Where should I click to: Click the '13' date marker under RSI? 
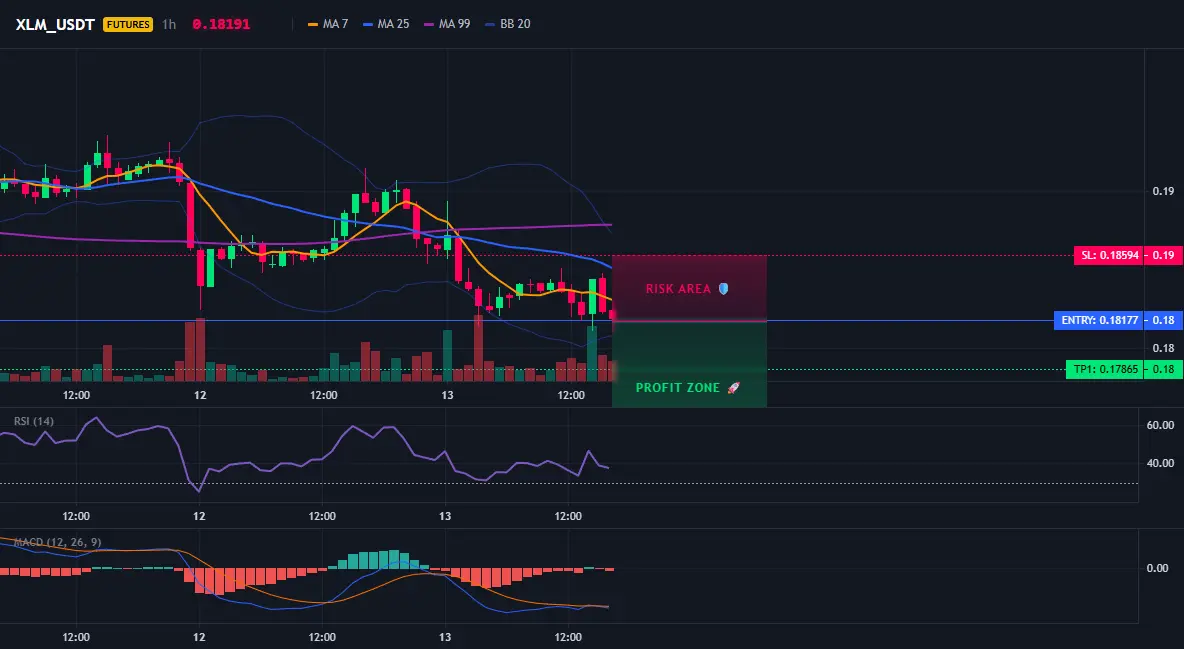tap(446, 516)
